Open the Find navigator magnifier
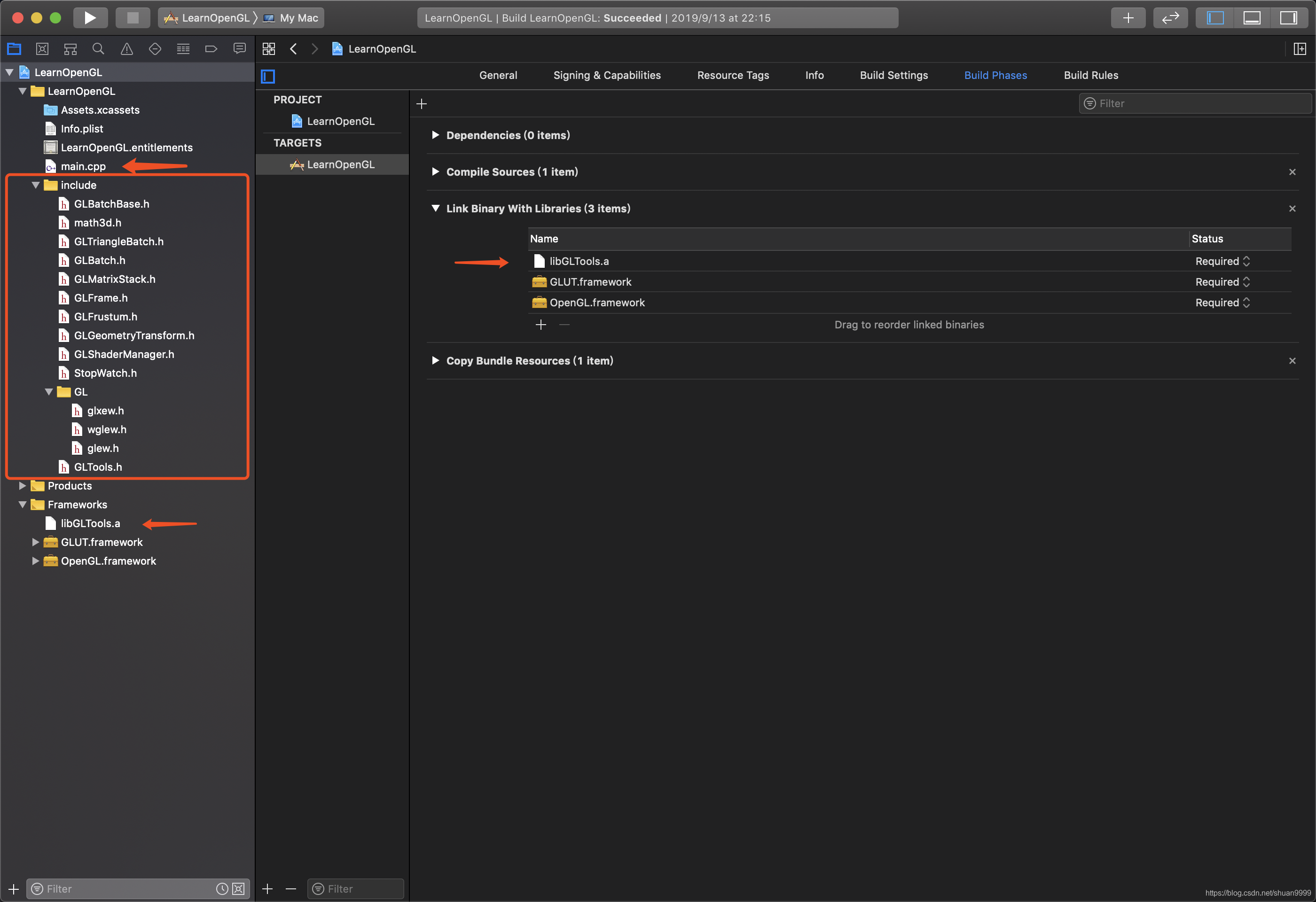Screen dimensions: 1316x902 99,49
